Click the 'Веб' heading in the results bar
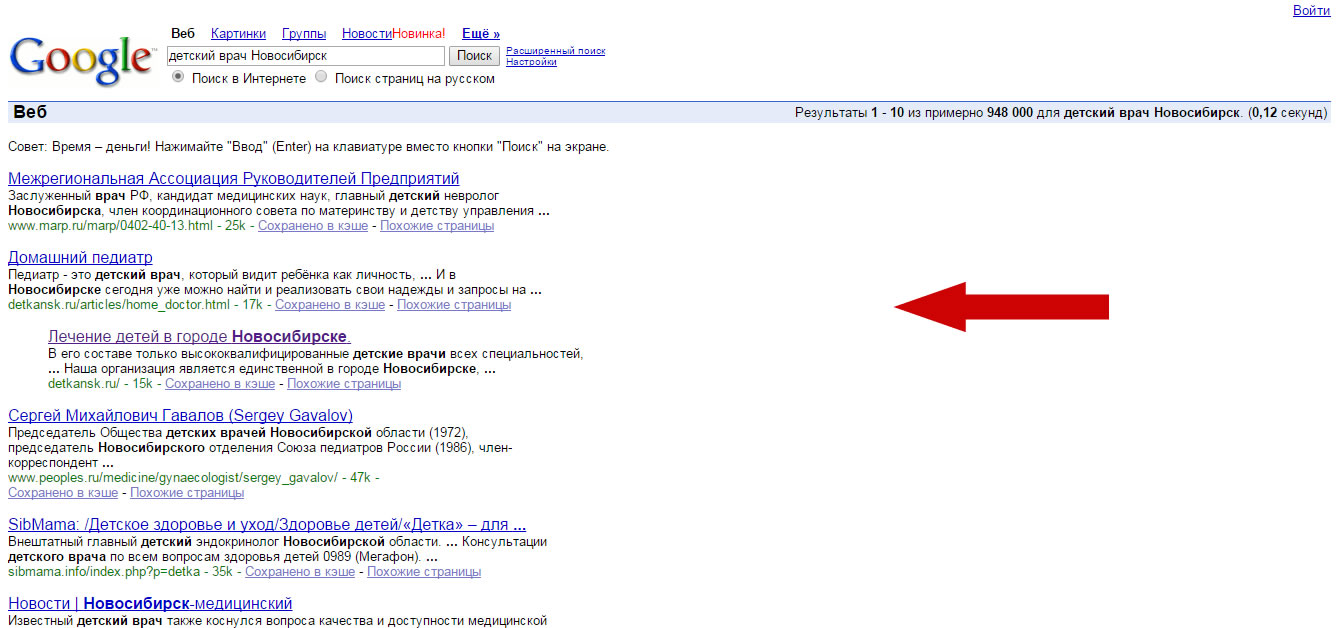Viewport: 1336px width, 628px height. 30,113
